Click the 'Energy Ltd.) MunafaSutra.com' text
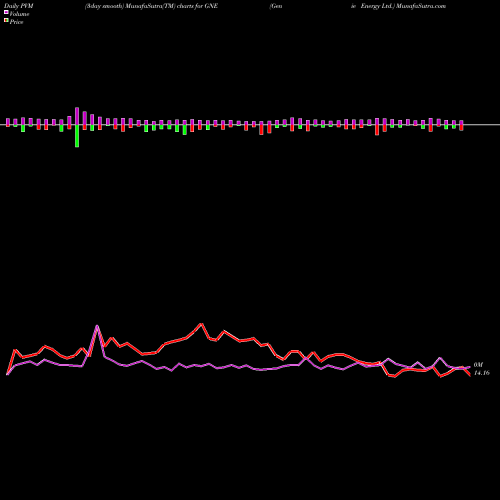The image size is (500, 500). point(403,6)
